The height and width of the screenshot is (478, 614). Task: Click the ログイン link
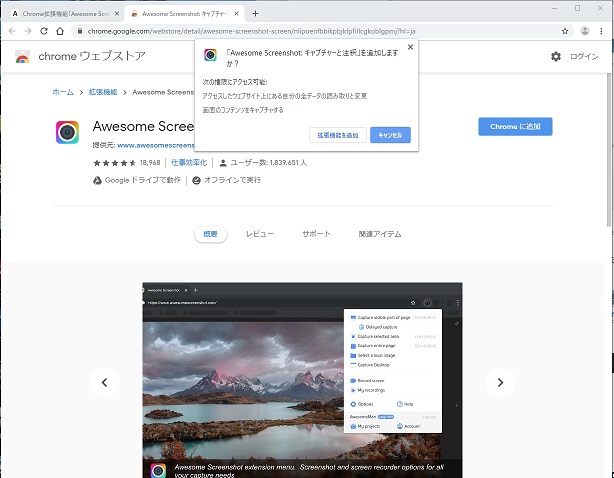click(584, 56)
